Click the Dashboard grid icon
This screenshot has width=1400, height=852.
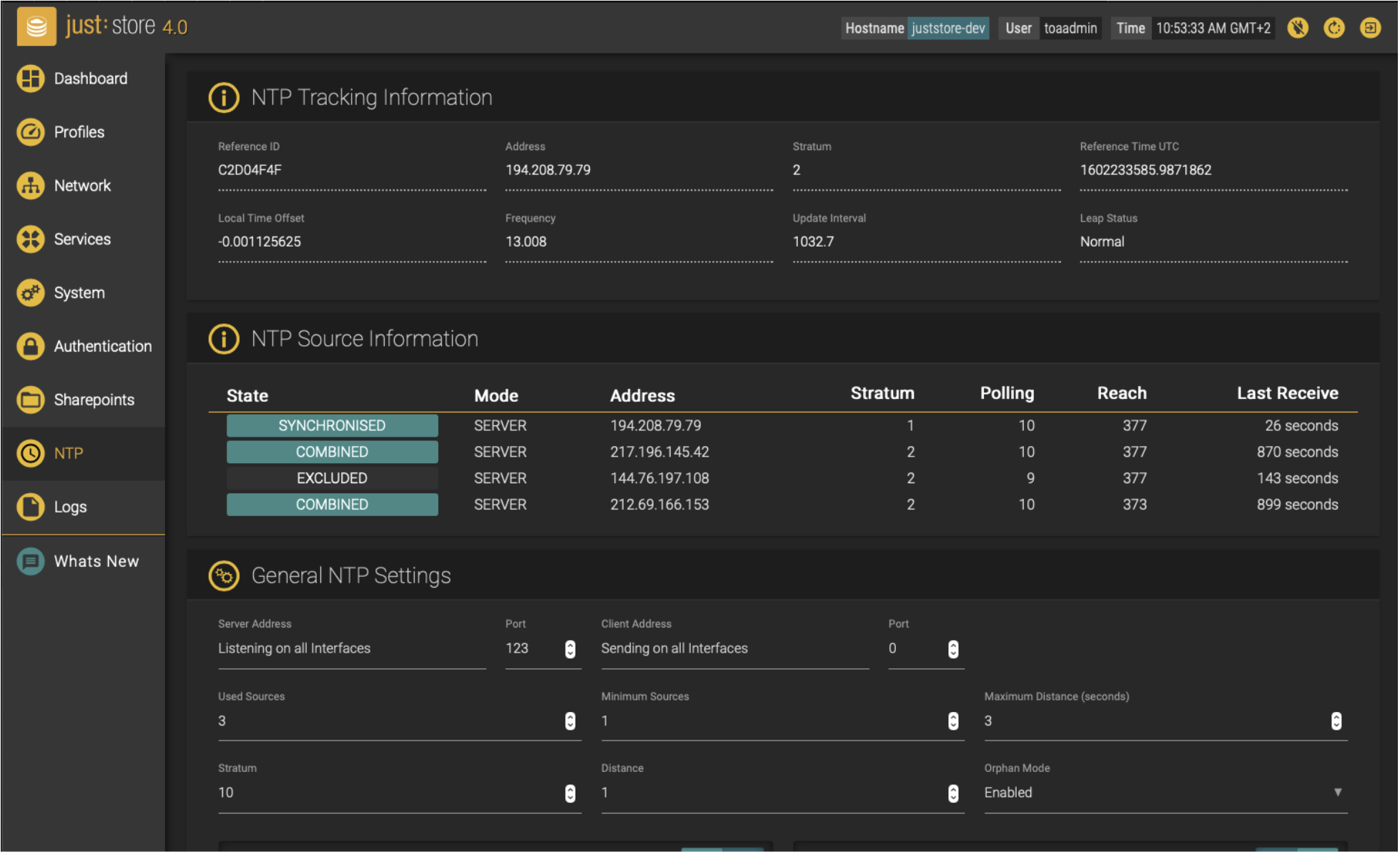(x=31, y=79)
